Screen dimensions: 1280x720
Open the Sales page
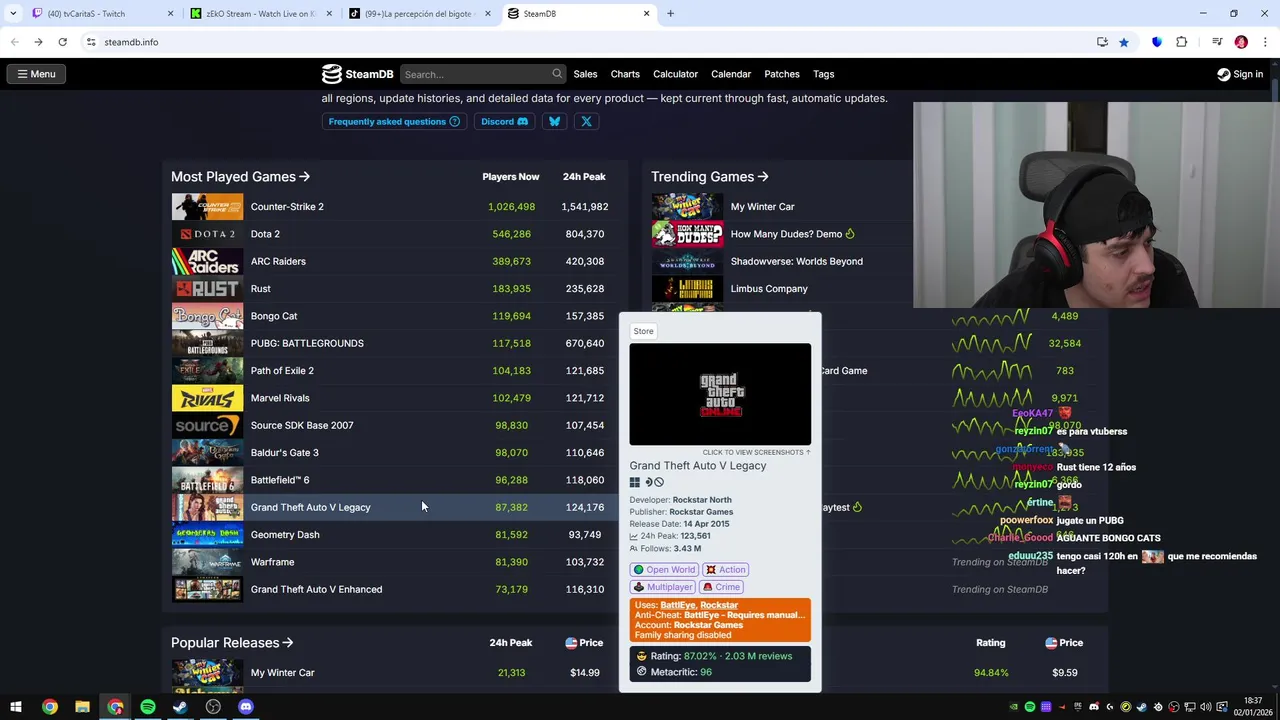coord(585,74)
